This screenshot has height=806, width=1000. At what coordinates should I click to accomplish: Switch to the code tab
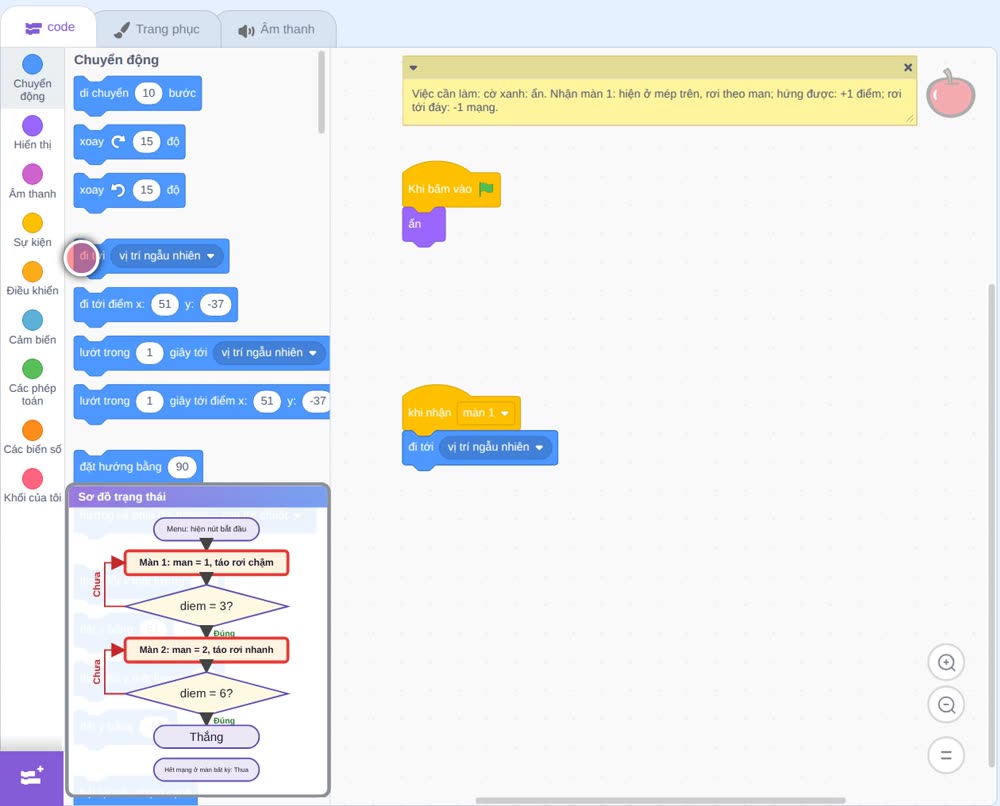pos(49,27)
